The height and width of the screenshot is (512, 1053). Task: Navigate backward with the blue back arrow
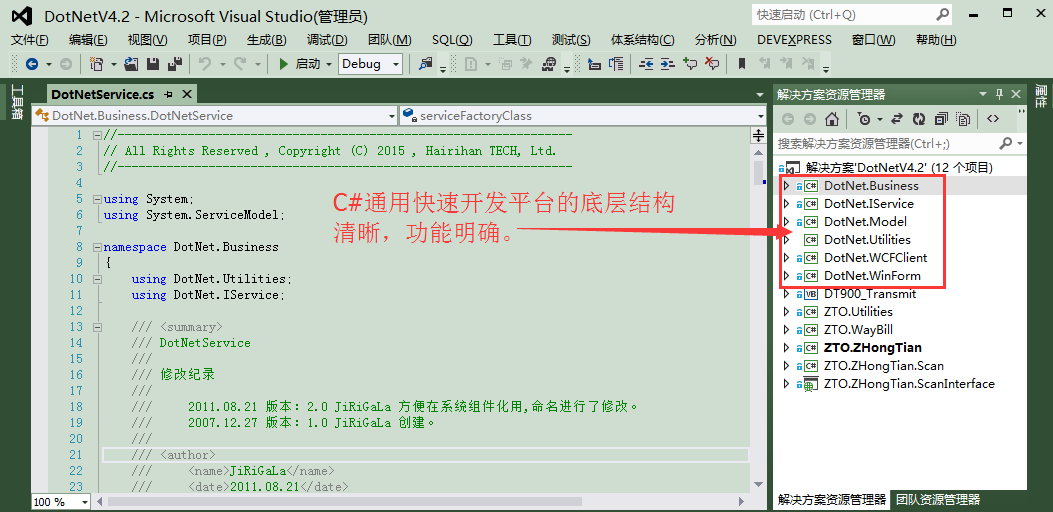pyautogui.click(x=31, y=65)
